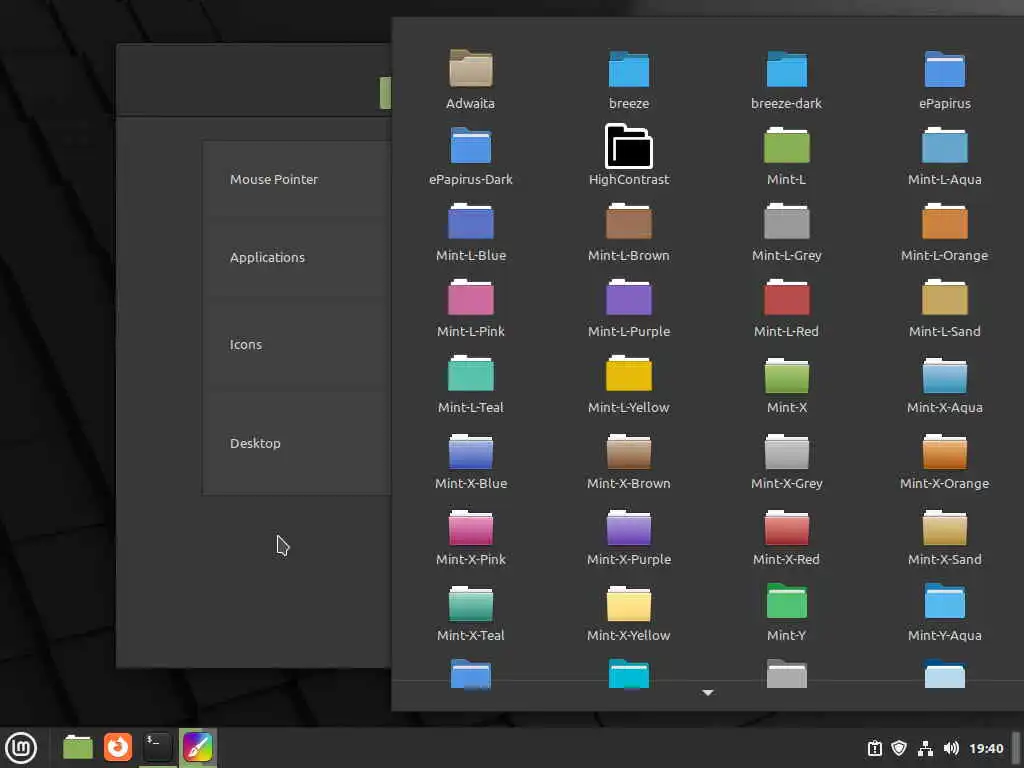The height and width of the screenshot is (768, 1024).
Task: Choose the Mint-L-Yellow icon theme
Action: pyautogui.click(x=628, y=384)
